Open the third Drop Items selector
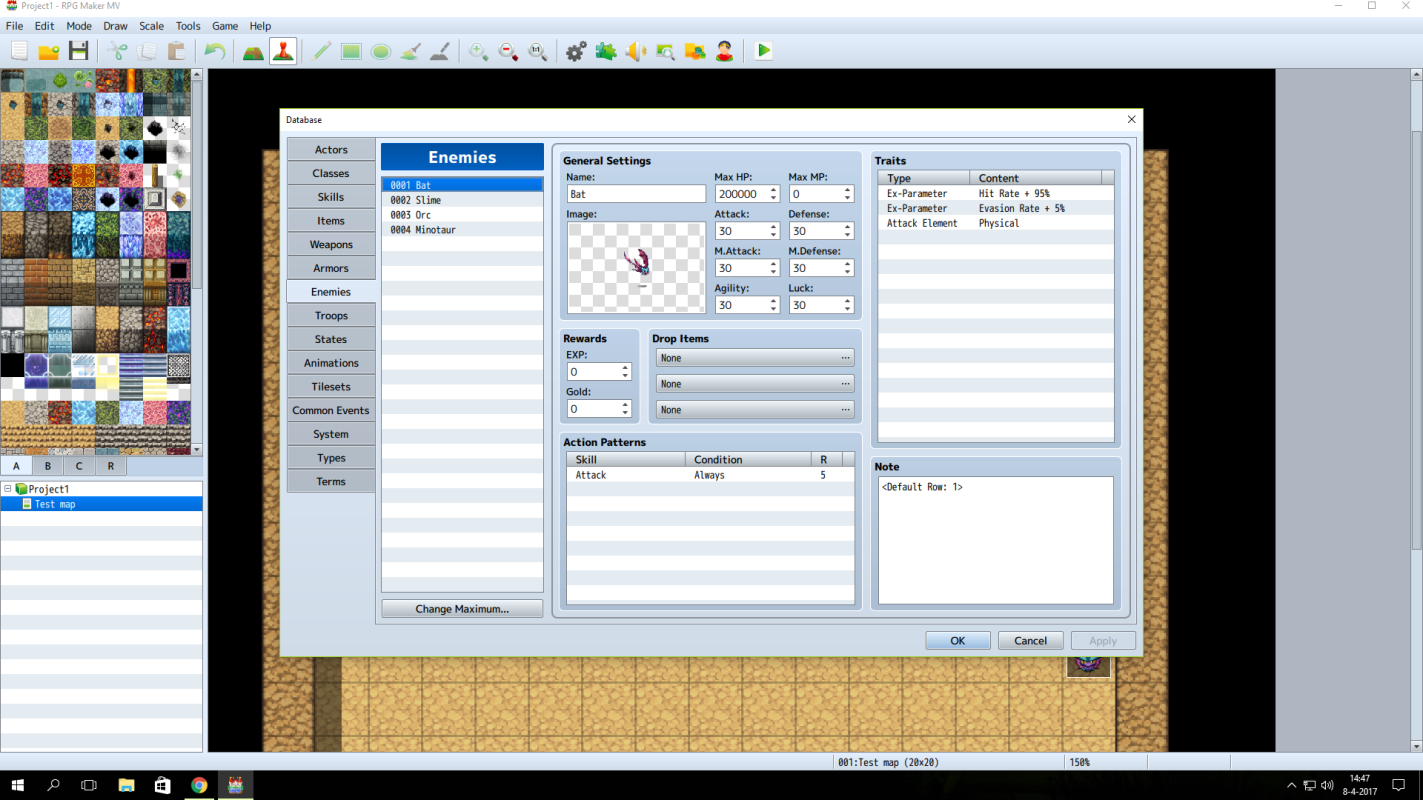This screenshot has width=1423, height=800. [x=755, y=410]
